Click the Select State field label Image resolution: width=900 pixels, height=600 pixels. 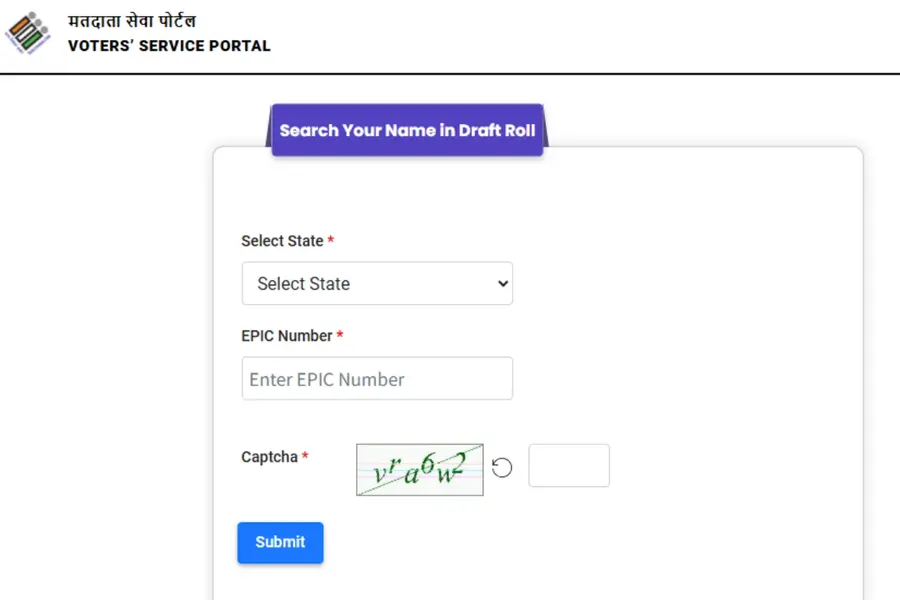click(282, 241)
